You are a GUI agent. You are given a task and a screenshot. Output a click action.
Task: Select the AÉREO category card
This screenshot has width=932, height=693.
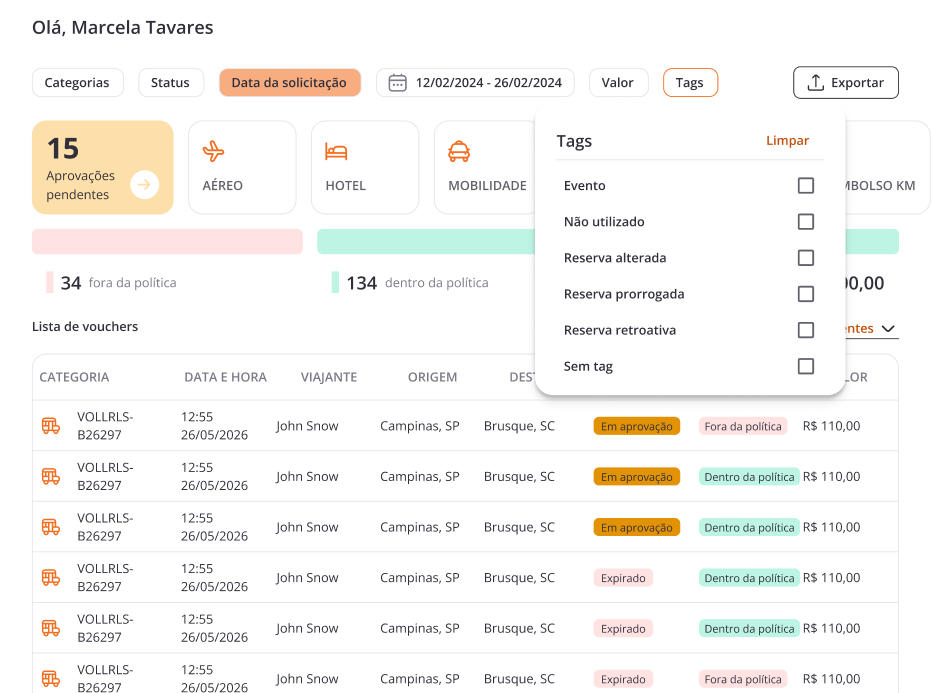pyautogui.click(x=242, y=167)
